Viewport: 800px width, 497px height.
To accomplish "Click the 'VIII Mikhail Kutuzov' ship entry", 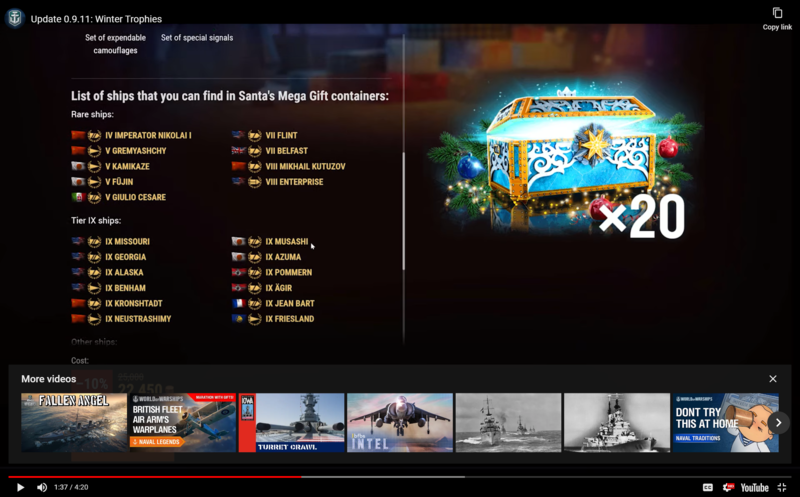I will point(289,166).
